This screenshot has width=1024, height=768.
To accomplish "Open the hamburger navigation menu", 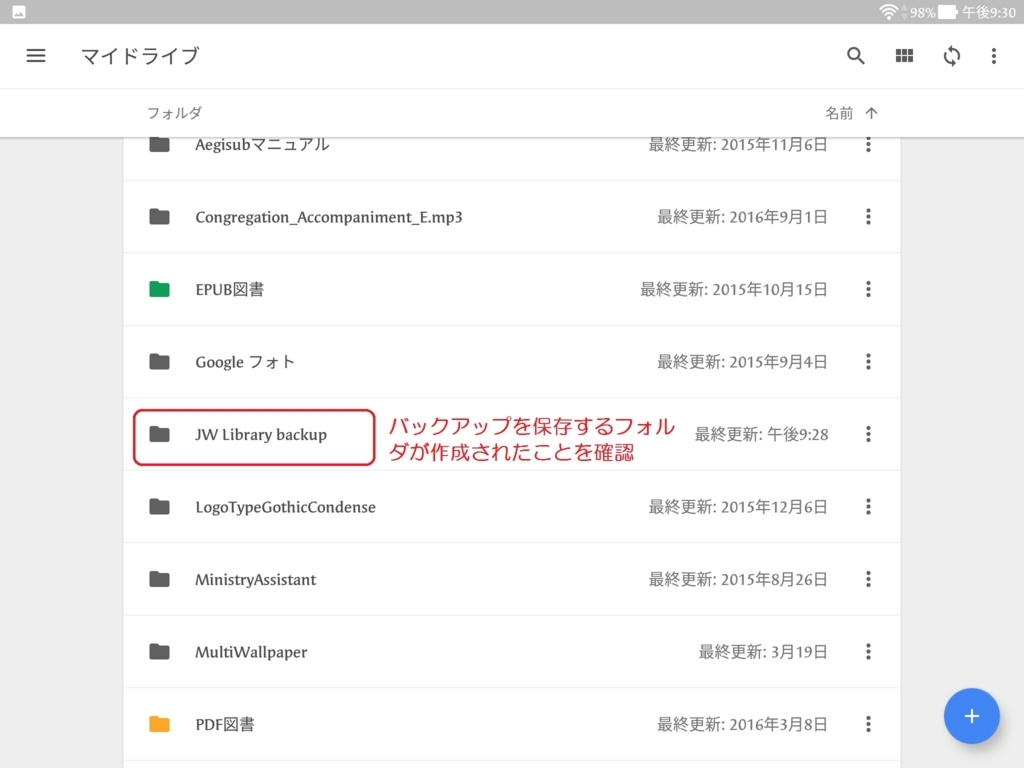I will pyautogui.click(x=36, y=56).
